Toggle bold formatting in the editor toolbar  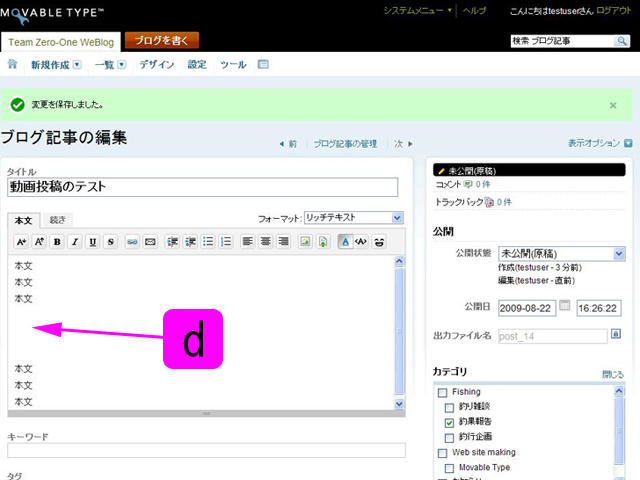click(57, 241)
